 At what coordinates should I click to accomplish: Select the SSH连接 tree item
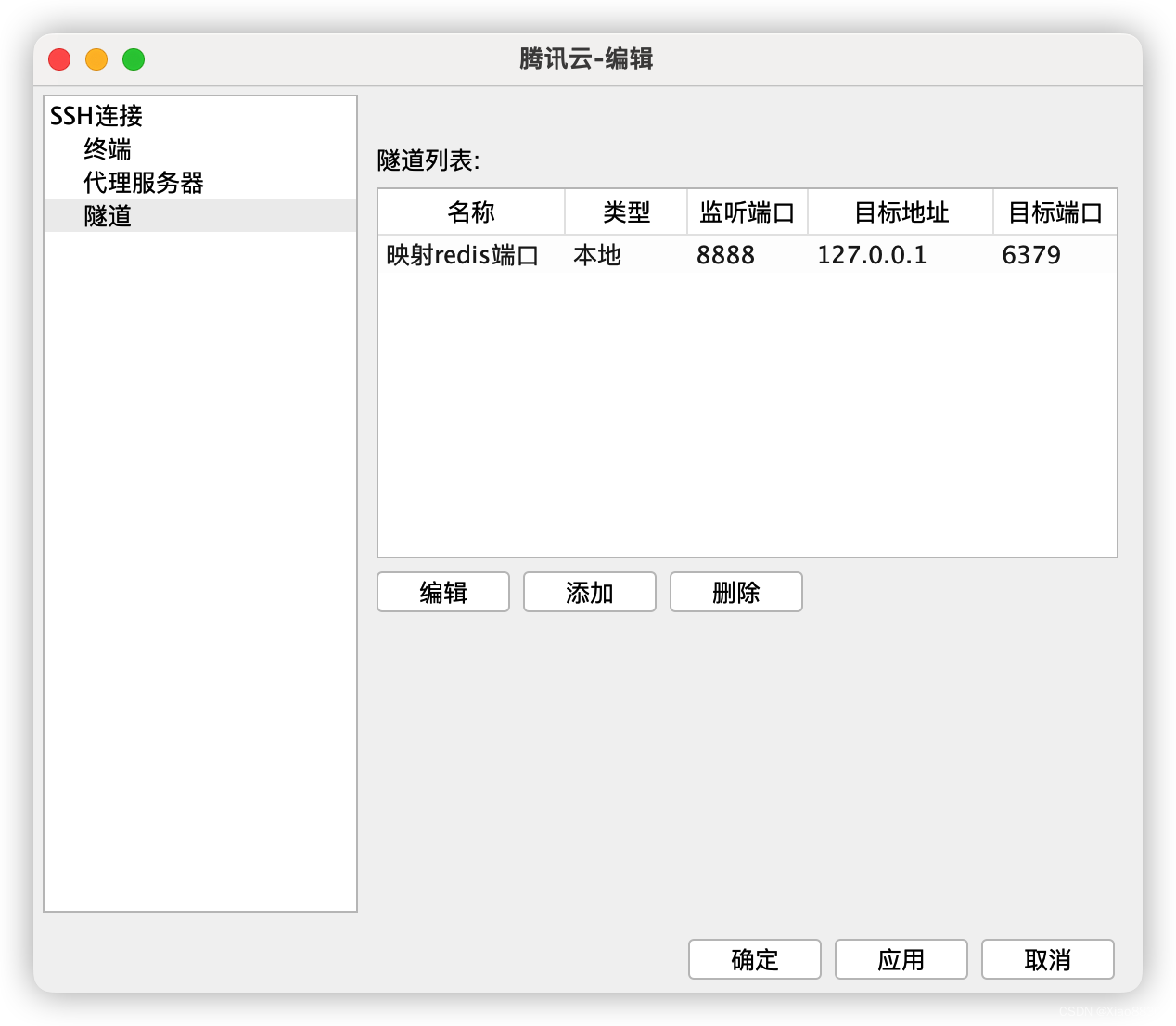click(96, 116)
